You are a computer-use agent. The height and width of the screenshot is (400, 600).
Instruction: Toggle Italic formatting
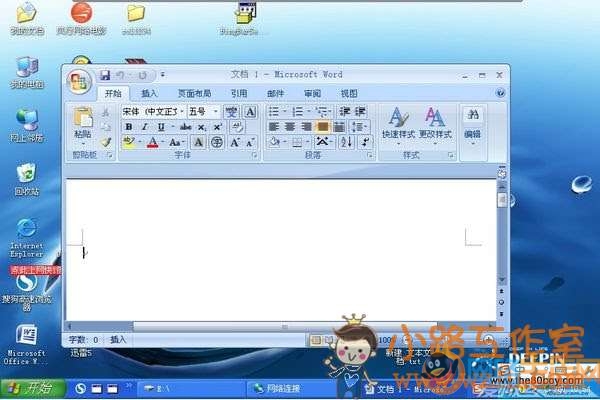[145, 127]
